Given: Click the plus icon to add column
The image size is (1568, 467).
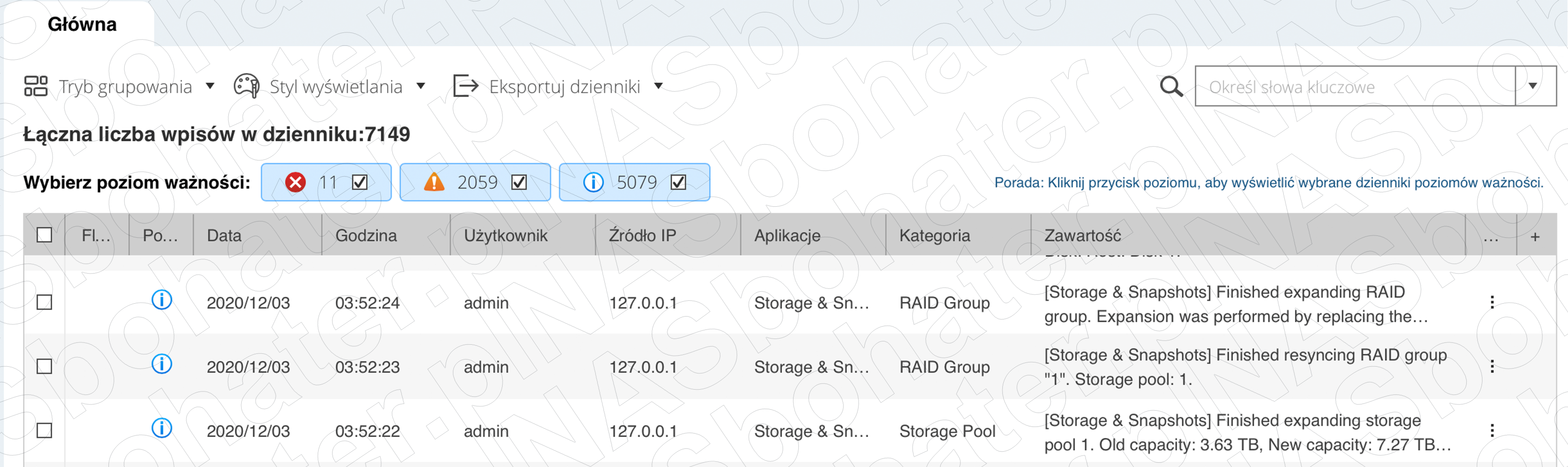Looking at the screenshot, I should click(1535, 236).
